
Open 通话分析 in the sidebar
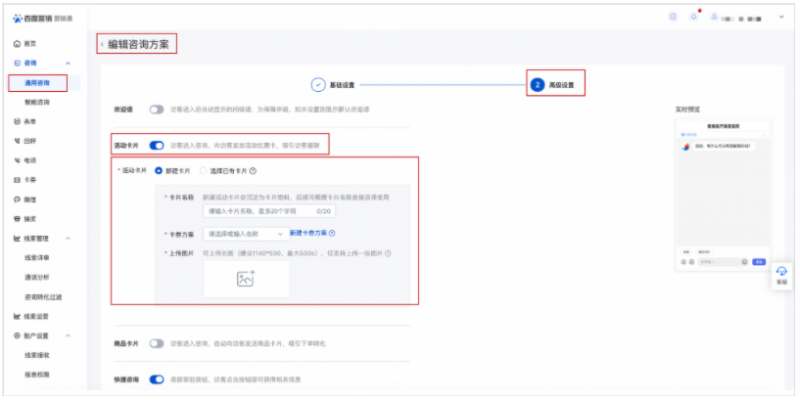tap(37, 277)
